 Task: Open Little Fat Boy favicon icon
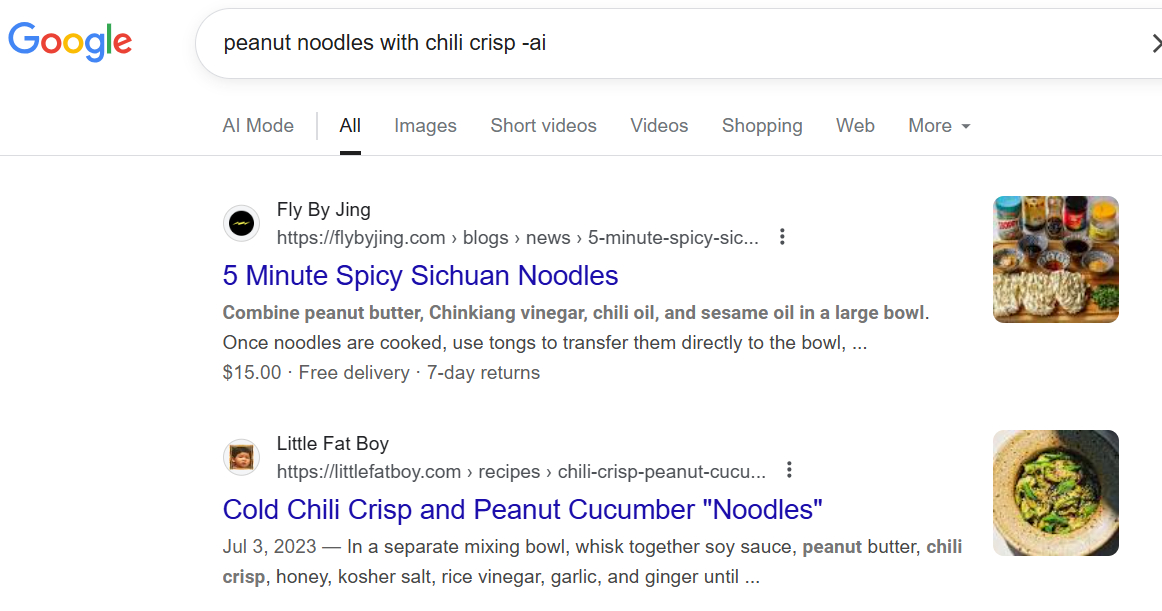[241, 458]
